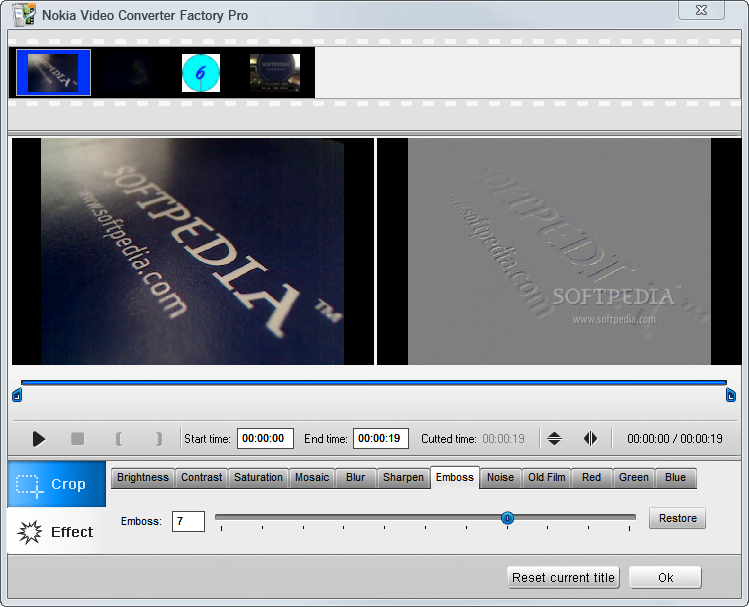The width and height of the screenshot is (749, 607).
Task: Select the second dark thumbnail
Action: pos(128,73)
